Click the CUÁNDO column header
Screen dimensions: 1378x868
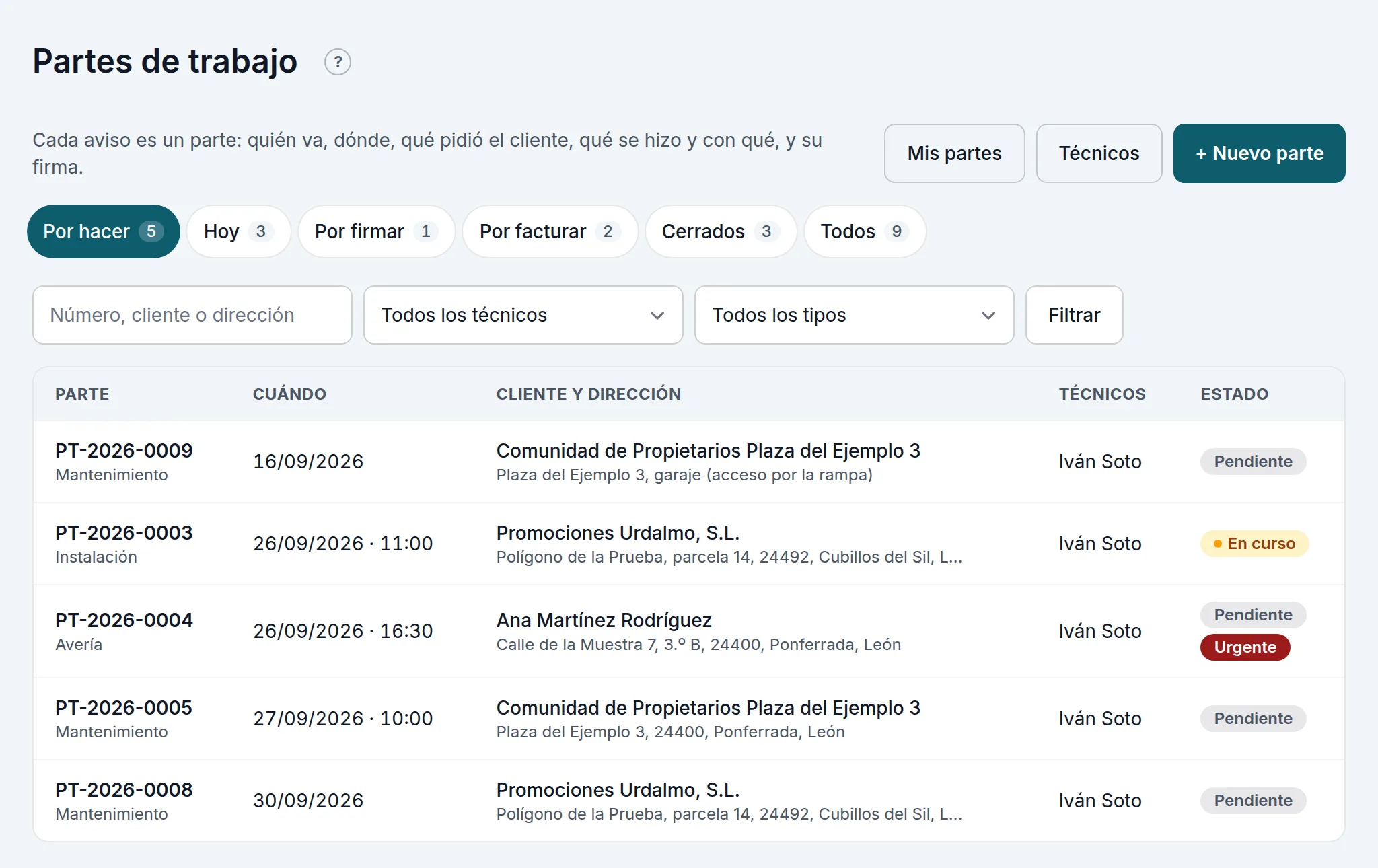pos(289,394)
